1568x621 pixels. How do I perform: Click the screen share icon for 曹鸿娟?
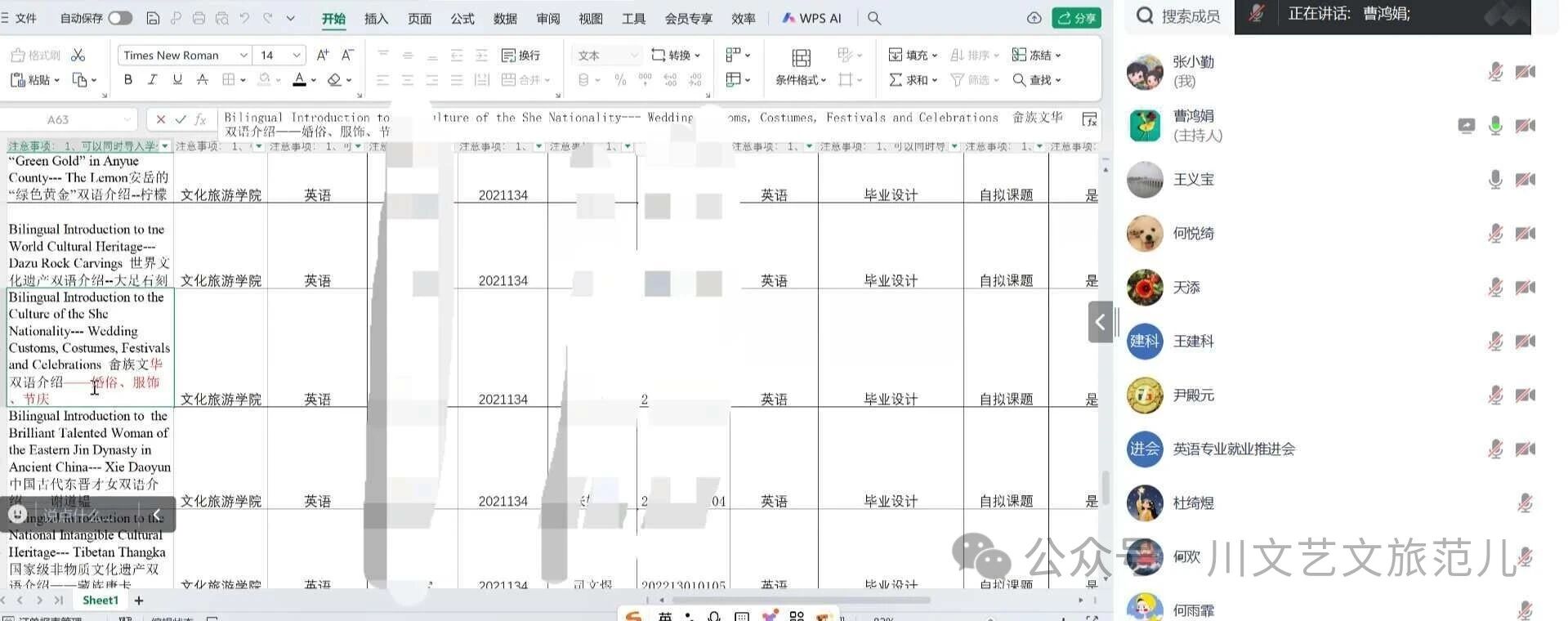(1467, 126)
